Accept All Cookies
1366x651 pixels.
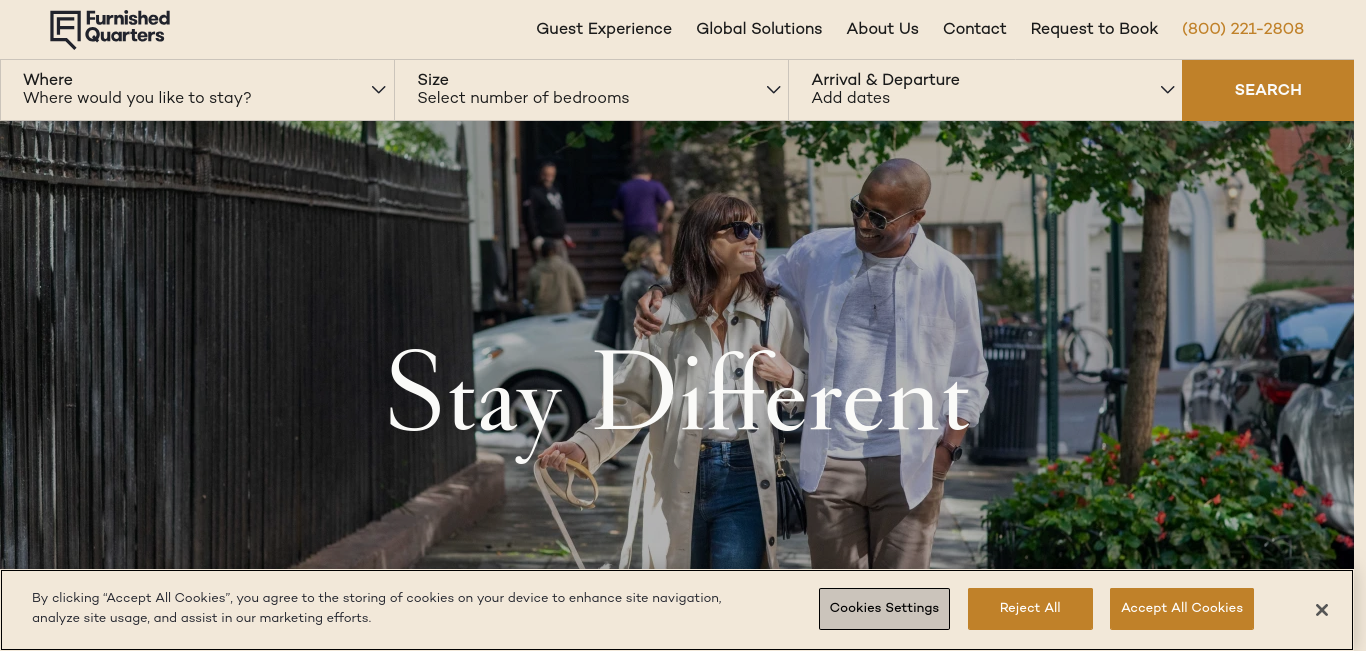1182,609
